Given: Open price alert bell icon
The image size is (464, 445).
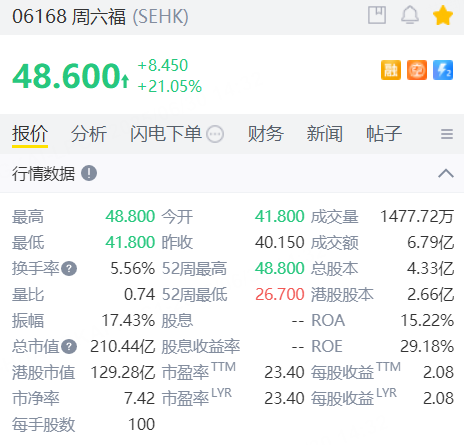Looking at the screenshot, I should (410, 15).
